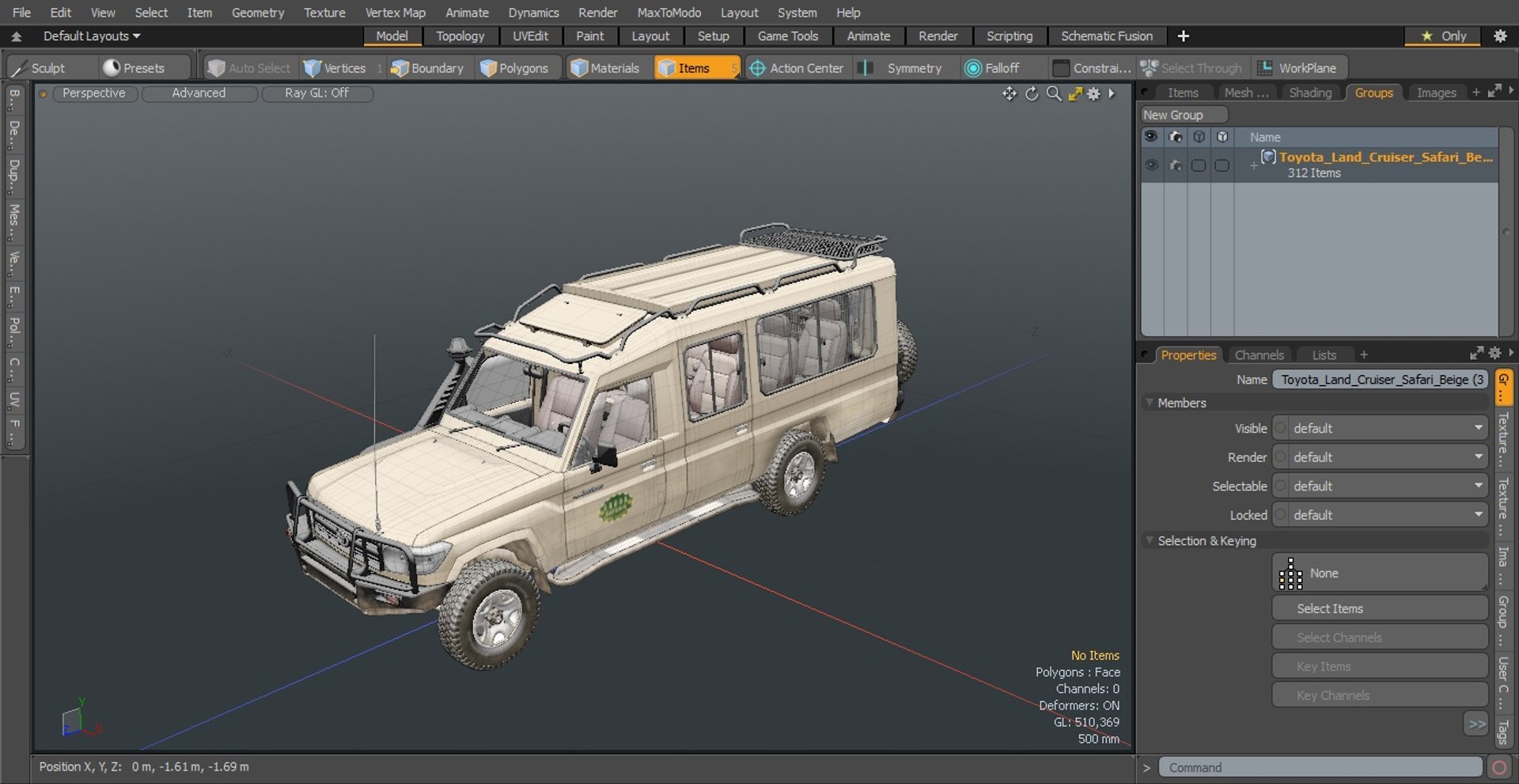Switch to Boundary selection mode
The height and width of the screenshot is (784, 1519).
pyautogui.click(x=428, y=68)
